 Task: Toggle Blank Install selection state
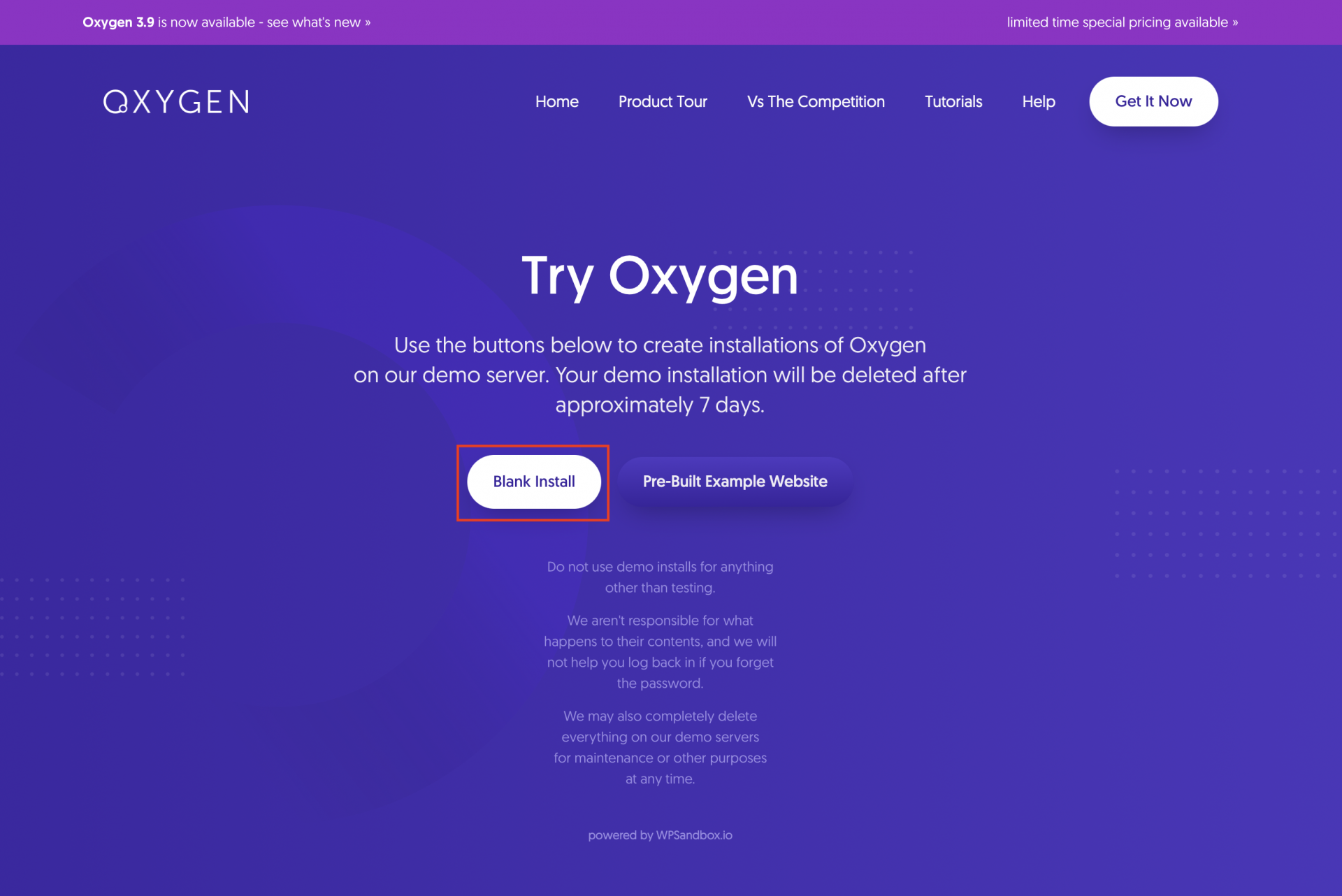click(534, 481)
